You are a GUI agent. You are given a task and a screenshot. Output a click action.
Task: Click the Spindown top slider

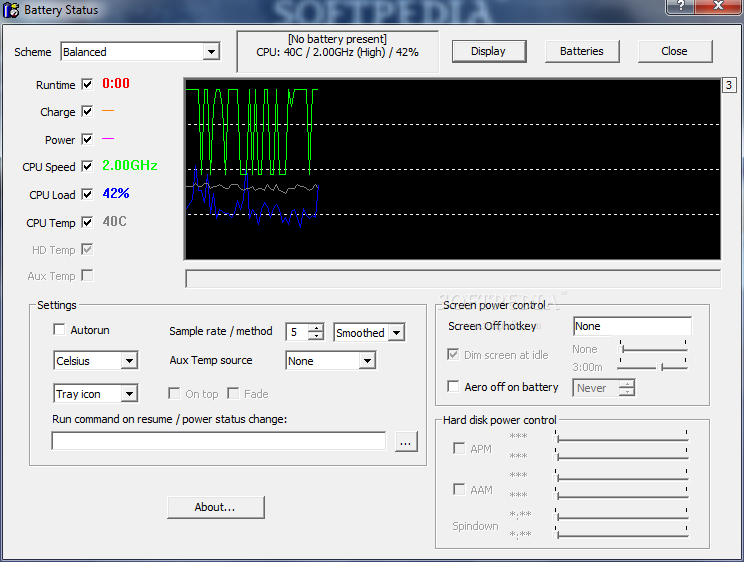pyautogui.click(x=621, y=516)
